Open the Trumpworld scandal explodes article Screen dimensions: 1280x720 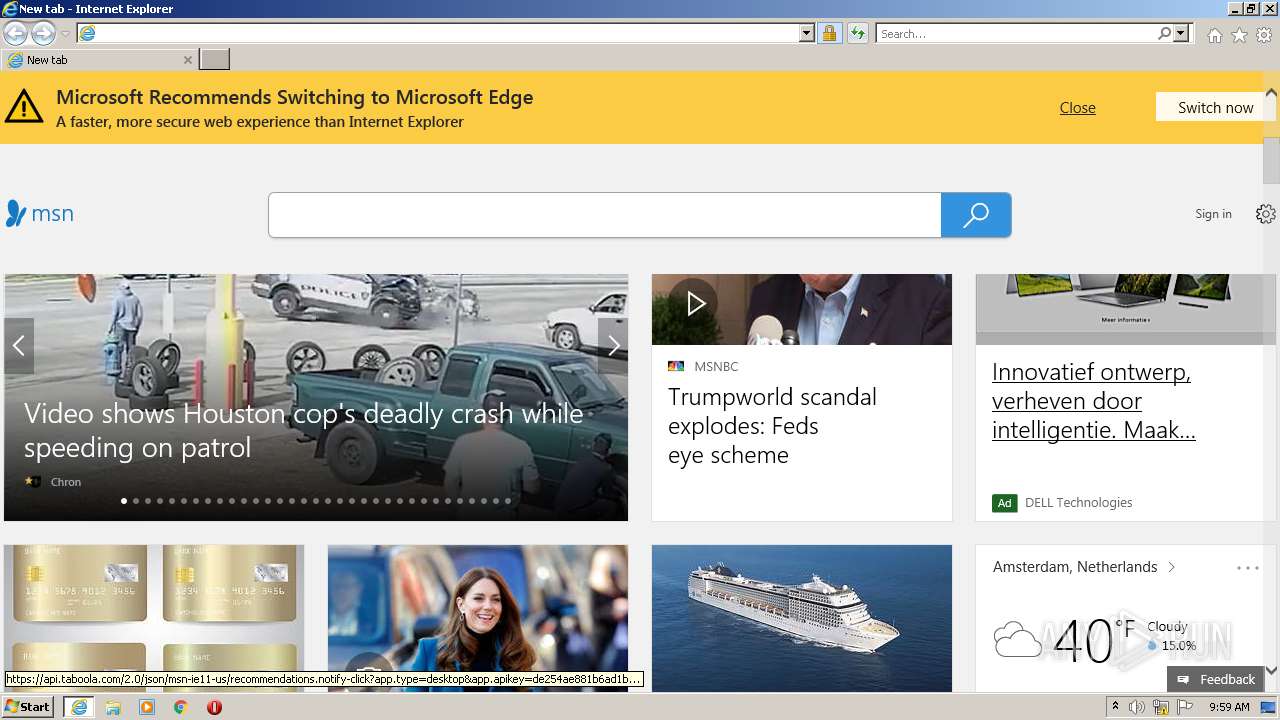tap(772, 426)
